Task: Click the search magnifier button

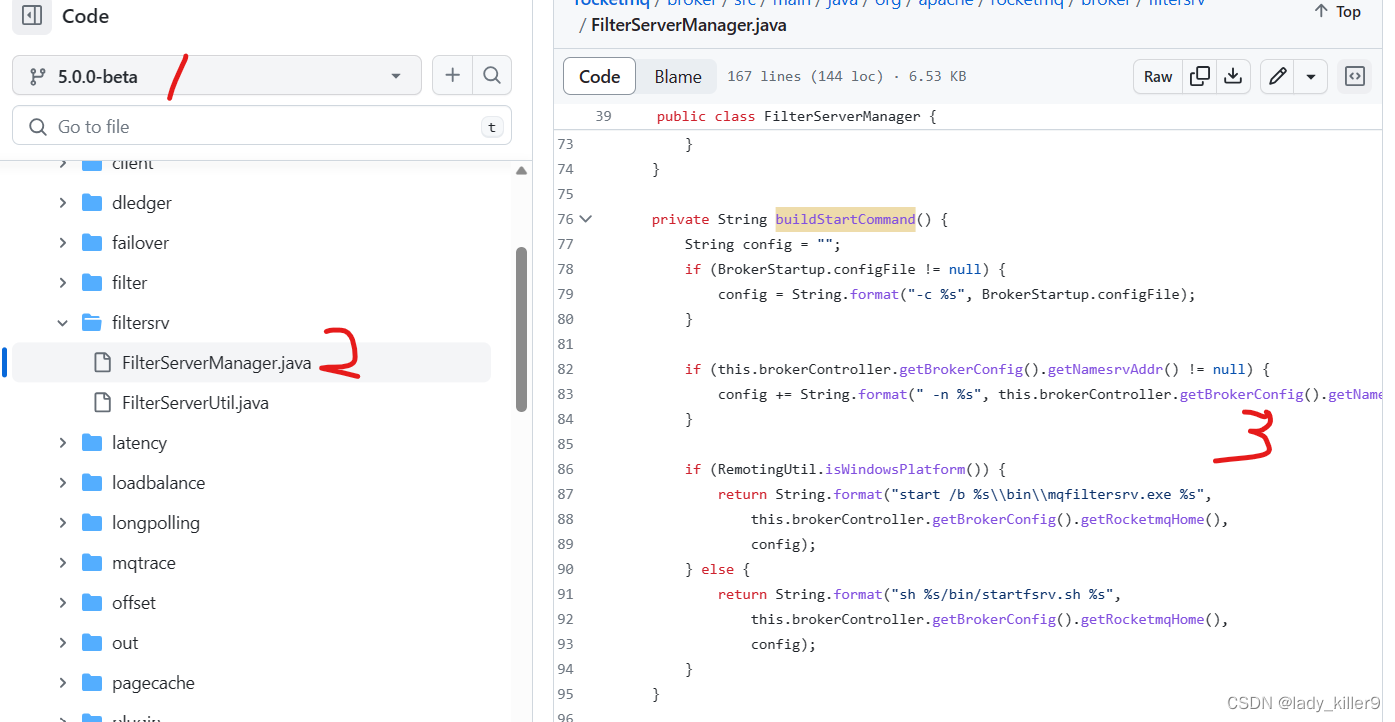Action: click(491, 75)
